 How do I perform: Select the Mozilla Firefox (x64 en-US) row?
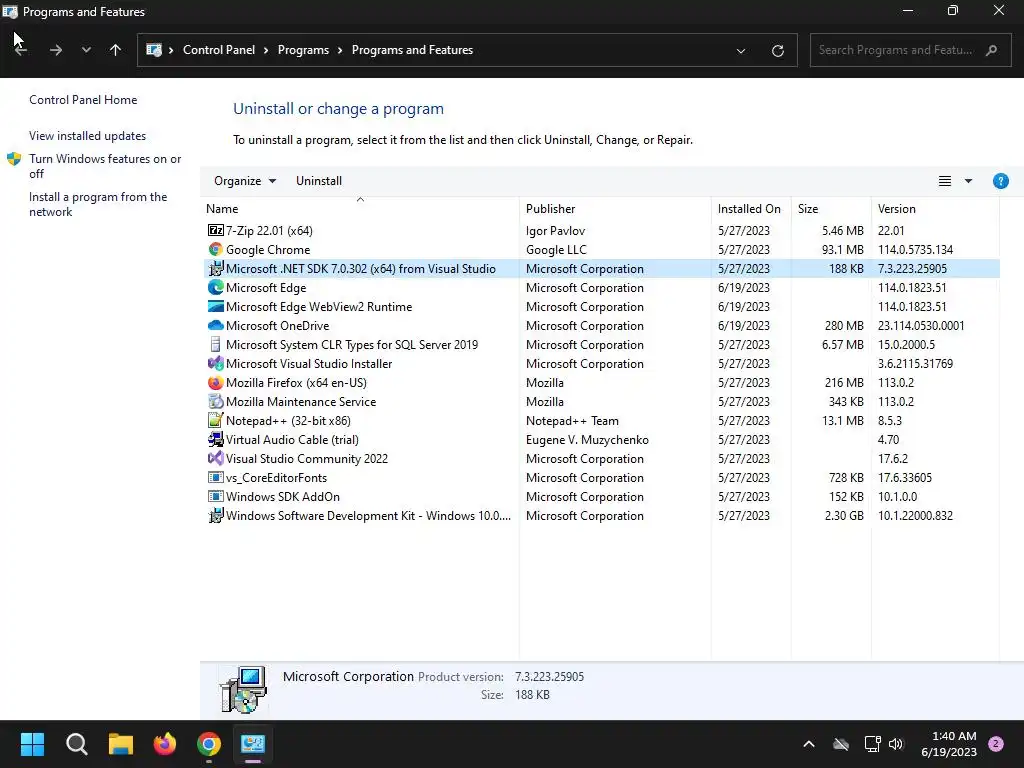(601, 383)
